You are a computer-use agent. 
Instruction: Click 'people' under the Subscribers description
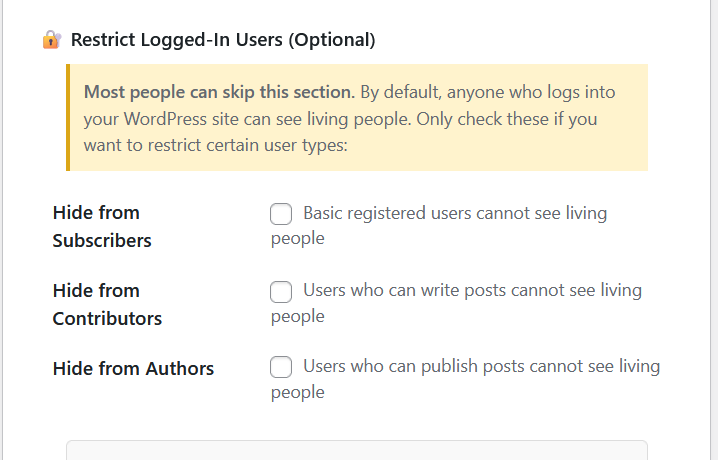click(x=297, y=239)
